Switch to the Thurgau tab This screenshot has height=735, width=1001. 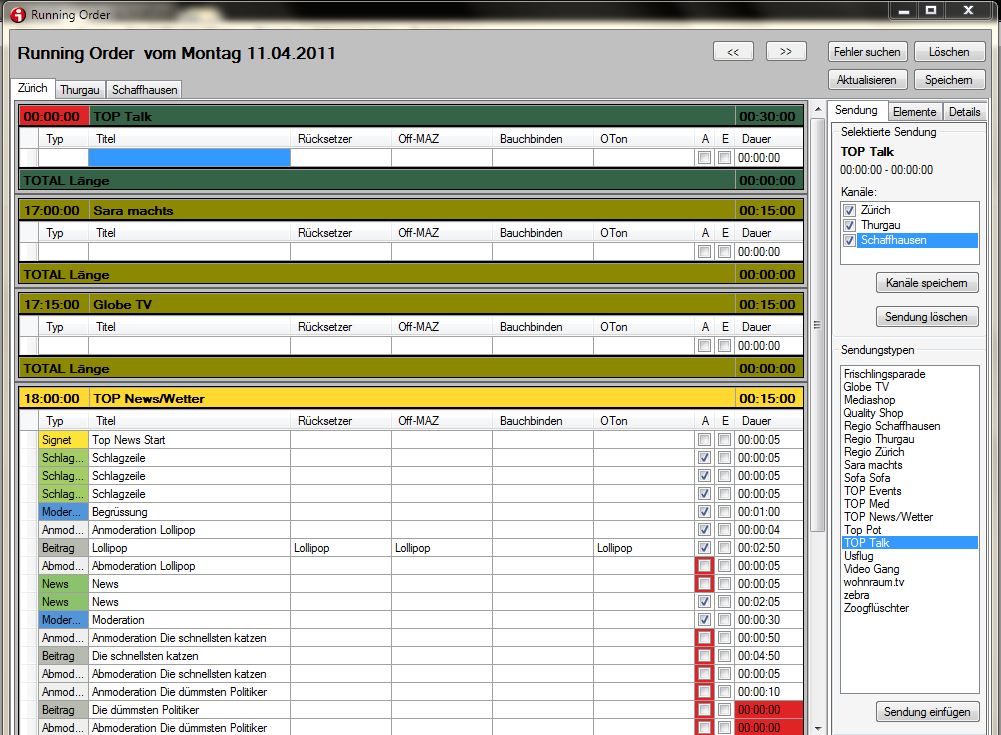80,89
